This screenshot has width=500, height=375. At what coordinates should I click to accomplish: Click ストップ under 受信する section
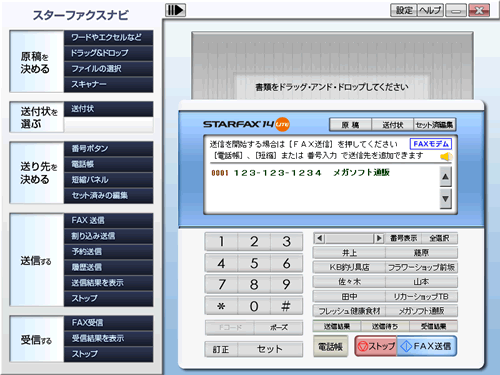click(x=108, y=354)
